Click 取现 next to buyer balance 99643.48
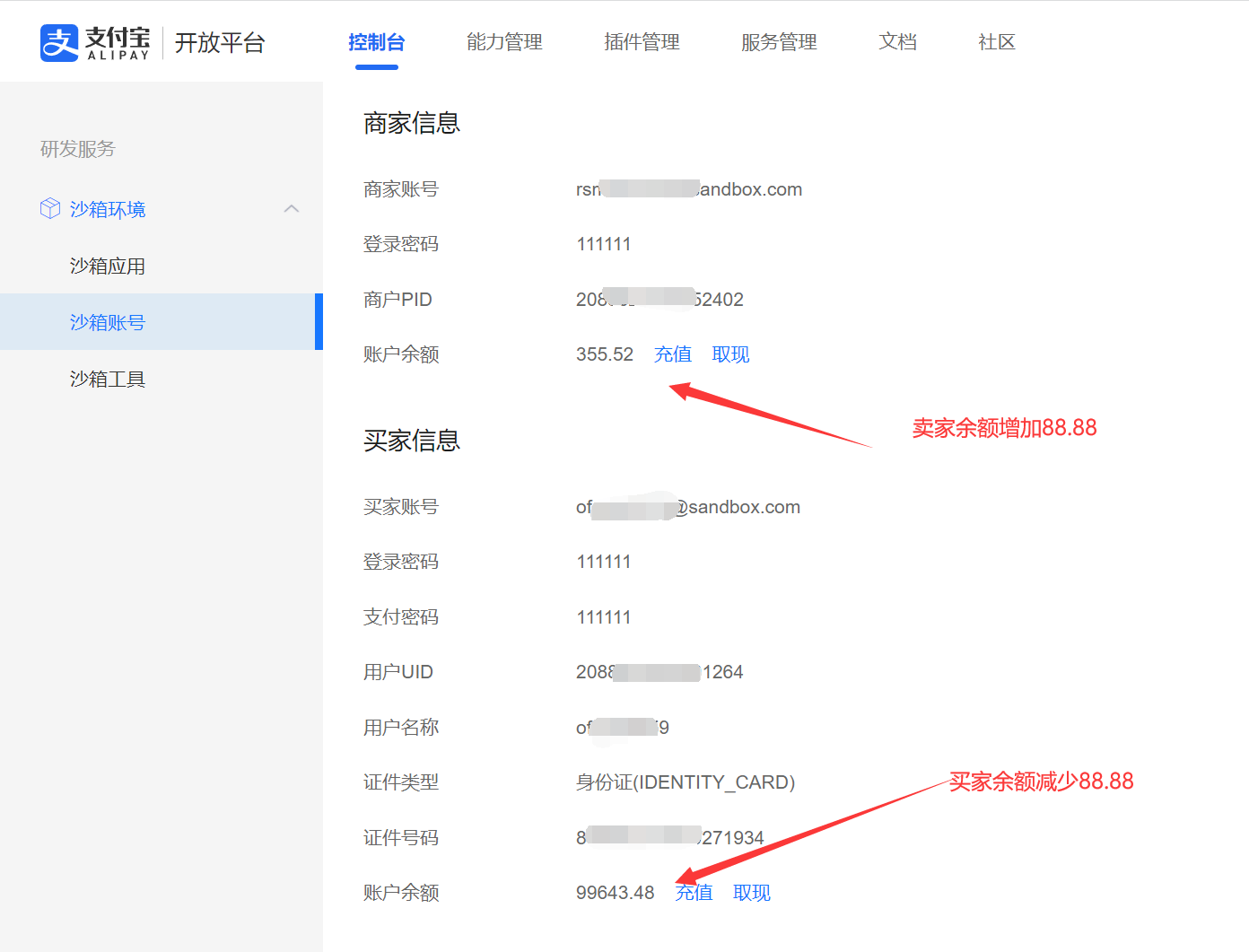The image size is (1249, 952). pyautogui.click(x=752, y=893)
